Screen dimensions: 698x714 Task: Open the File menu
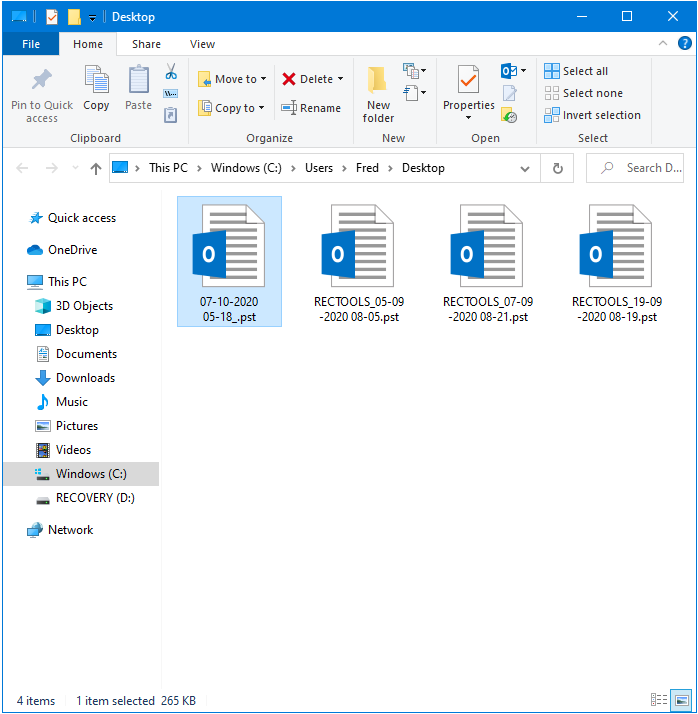point(31,44)
